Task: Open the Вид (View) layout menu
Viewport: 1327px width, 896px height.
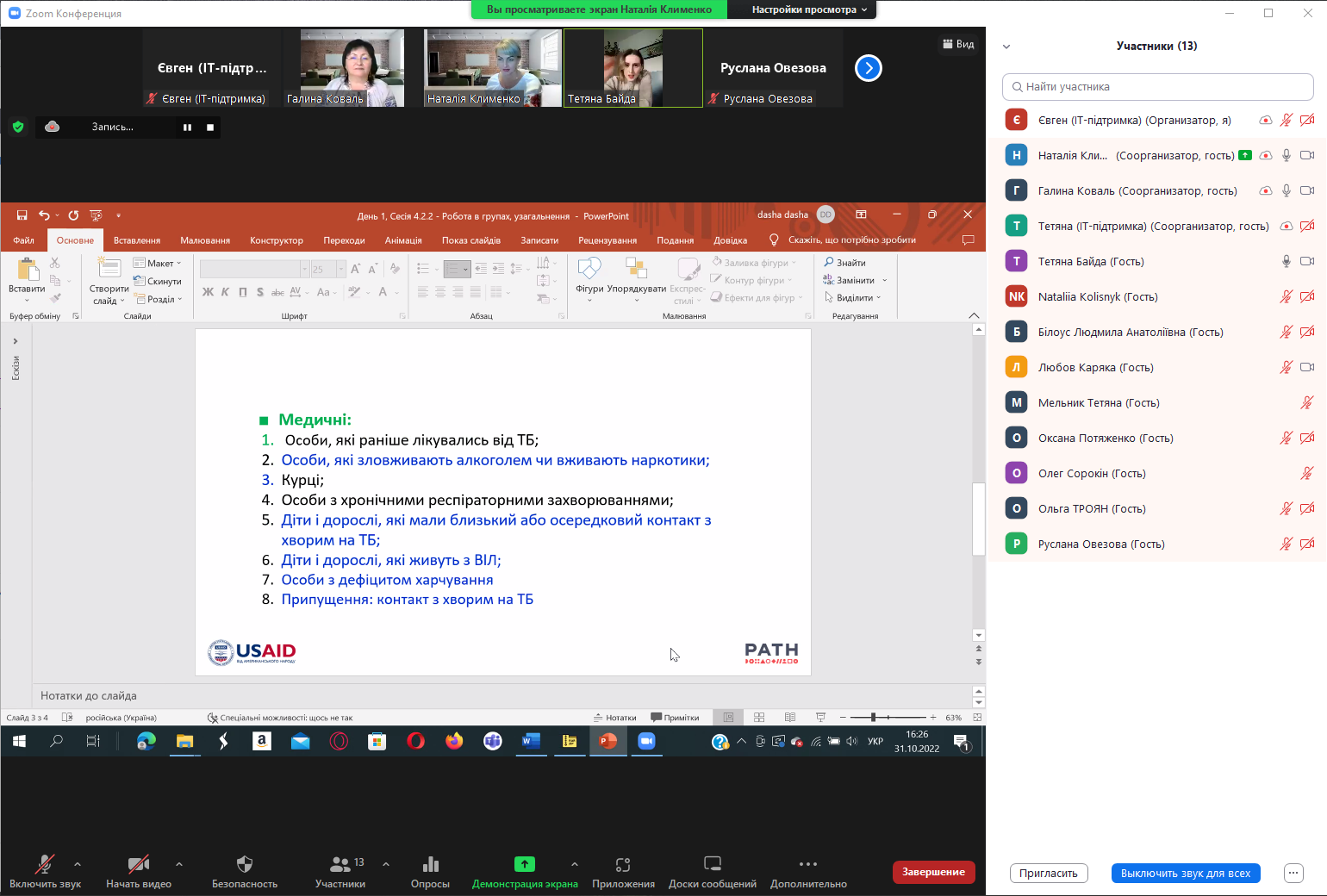Action: tap(958, 44)
